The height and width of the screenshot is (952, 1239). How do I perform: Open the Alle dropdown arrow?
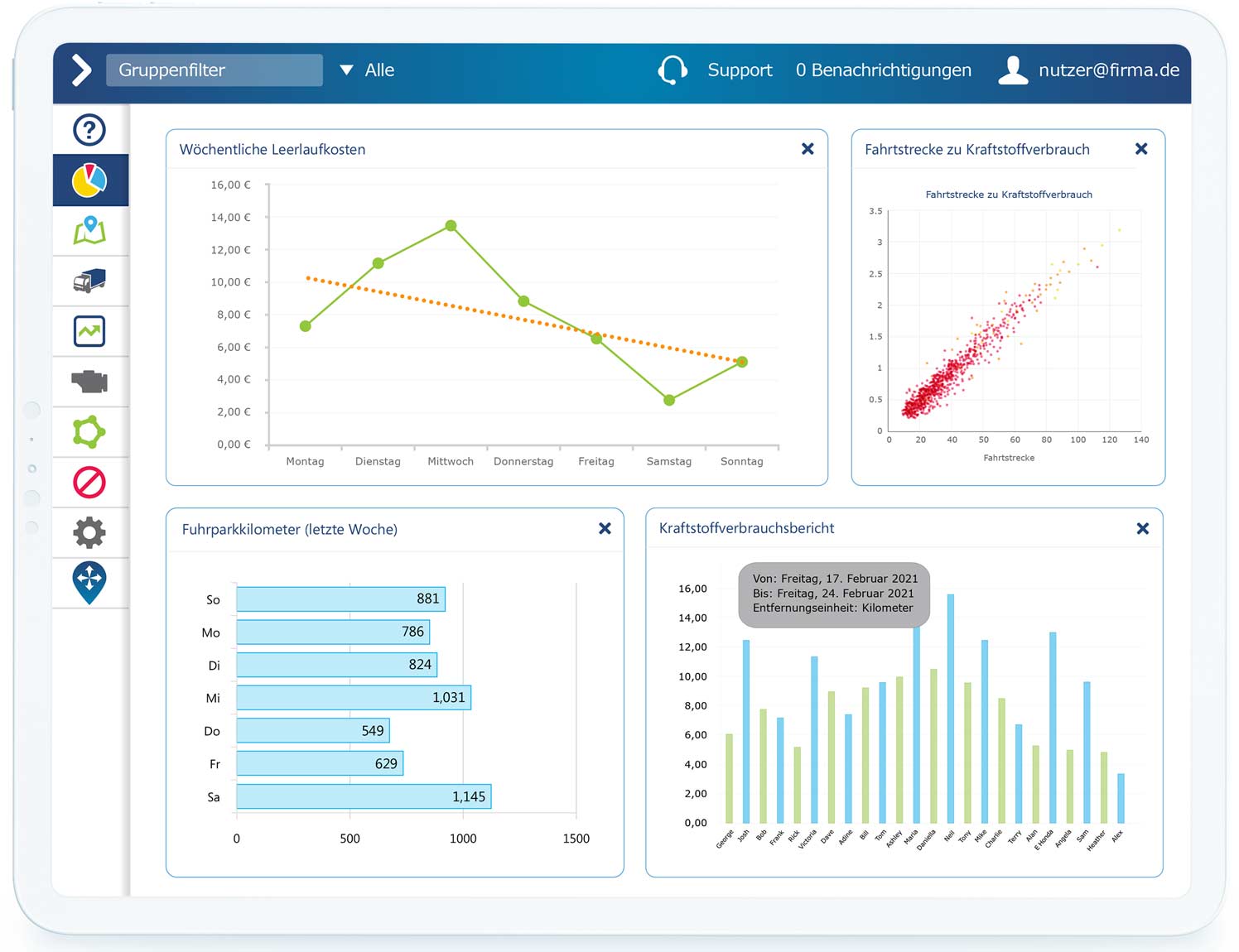pos(346,70)
